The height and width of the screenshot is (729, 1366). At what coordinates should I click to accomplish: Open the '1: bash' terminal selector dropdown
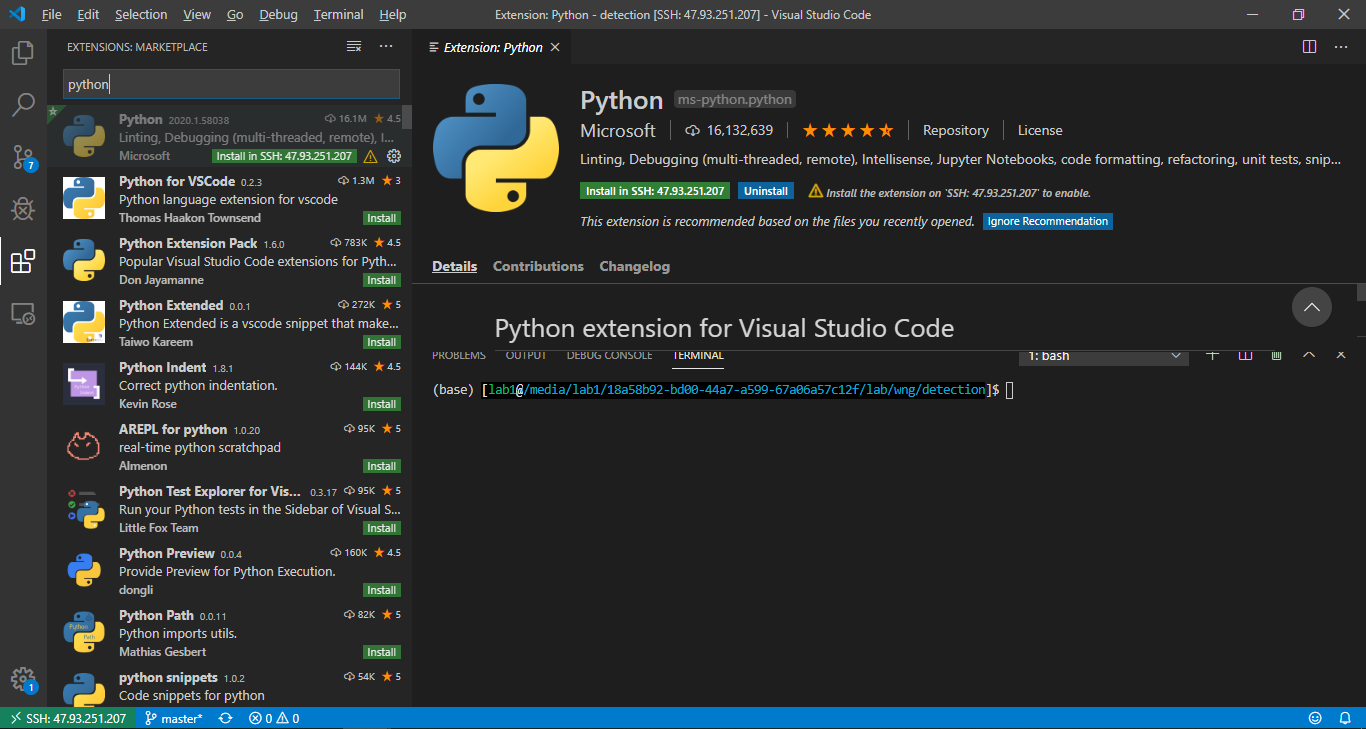1104,356
